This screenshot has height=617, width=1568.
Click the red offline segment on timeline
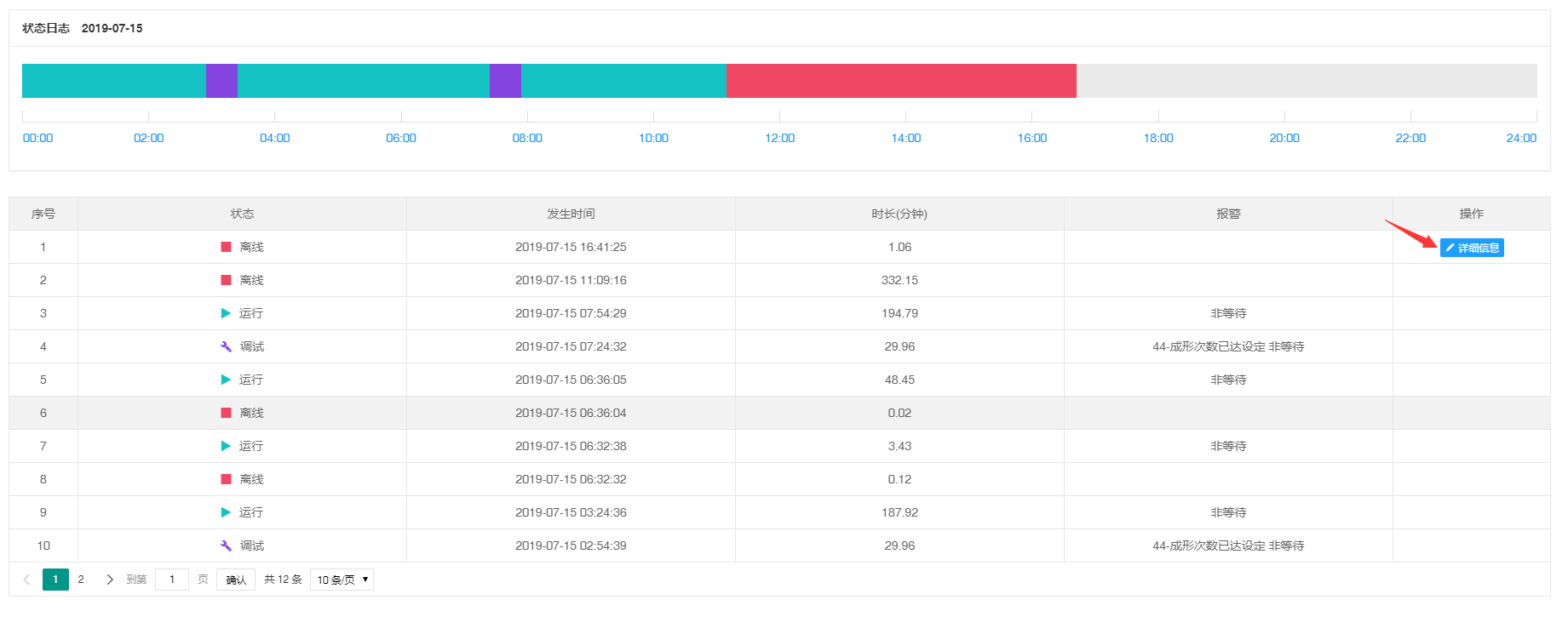[x=901, y=81]
